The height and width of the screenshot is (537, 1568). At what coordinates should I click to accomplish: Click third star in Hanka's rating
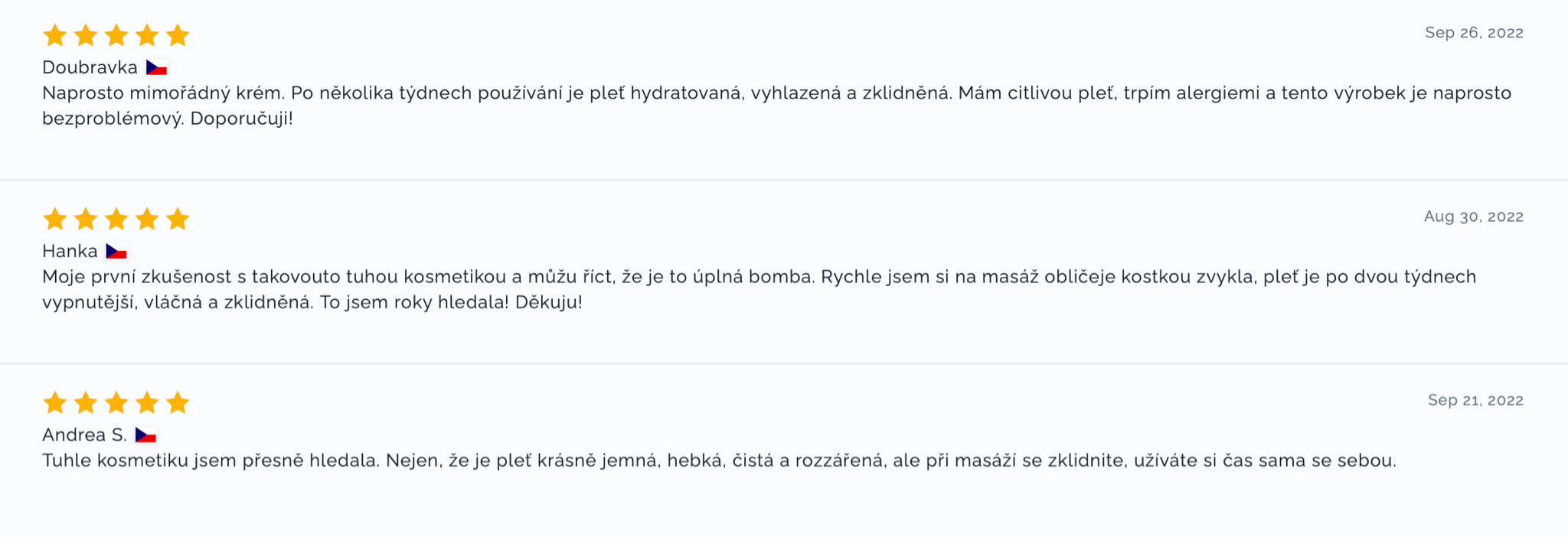[116, 219]
